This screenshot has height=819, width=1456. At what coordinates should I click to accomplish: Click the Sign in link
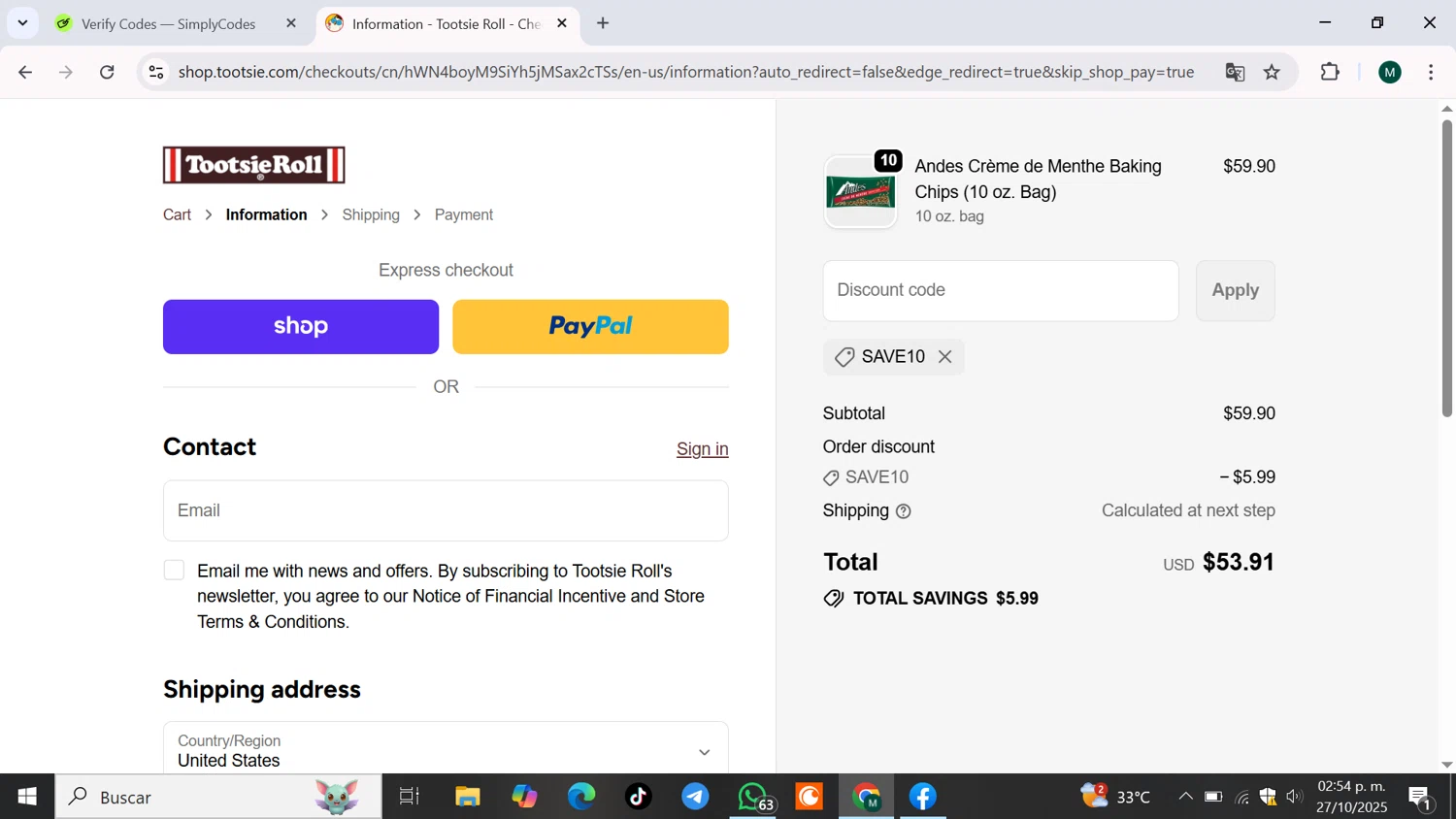[703, 449]
